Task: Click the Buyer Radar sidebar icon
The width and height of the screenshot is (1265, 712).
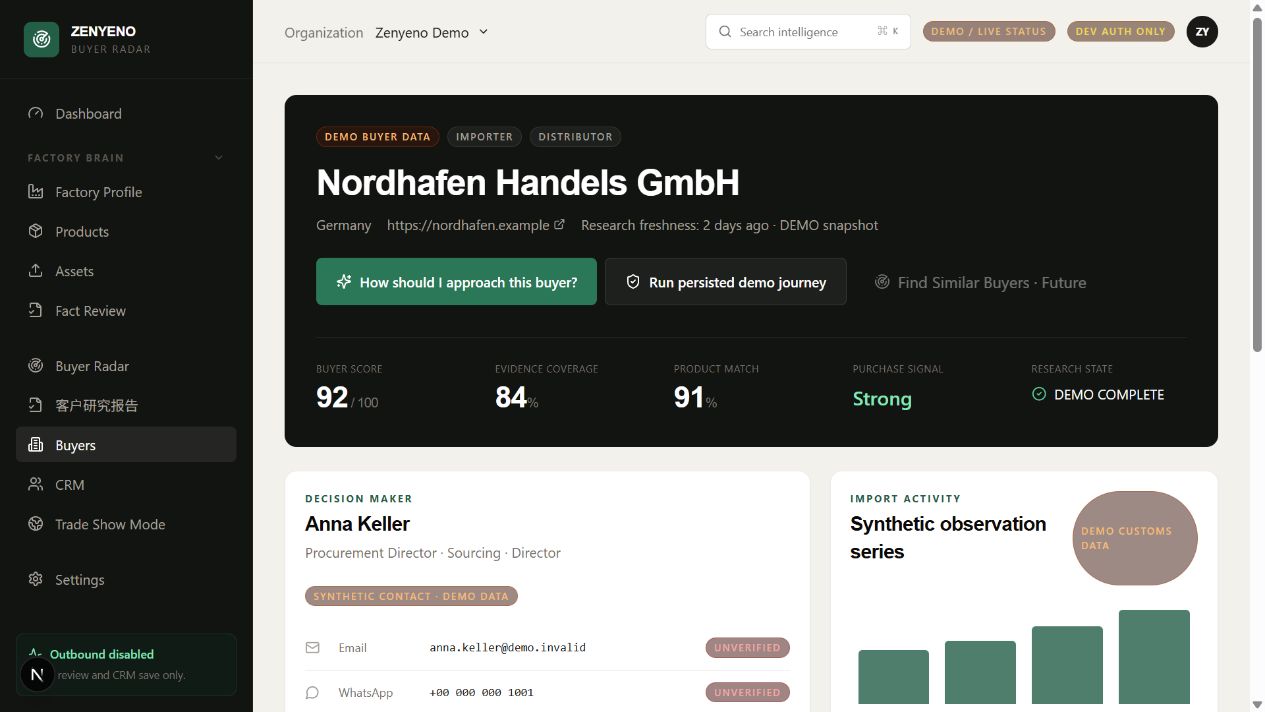Action: pyautogui.click(x=36, y=366)
